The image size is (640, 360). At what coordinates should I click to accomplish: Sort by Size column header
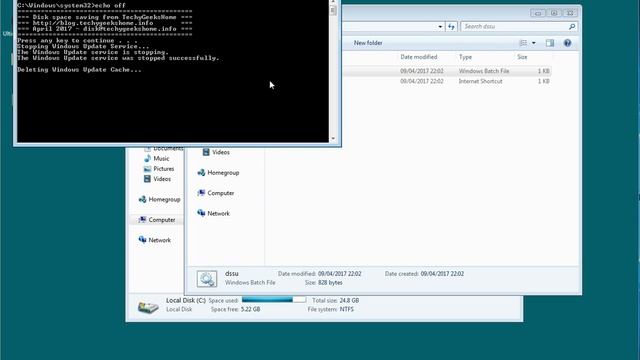(522, 57)
